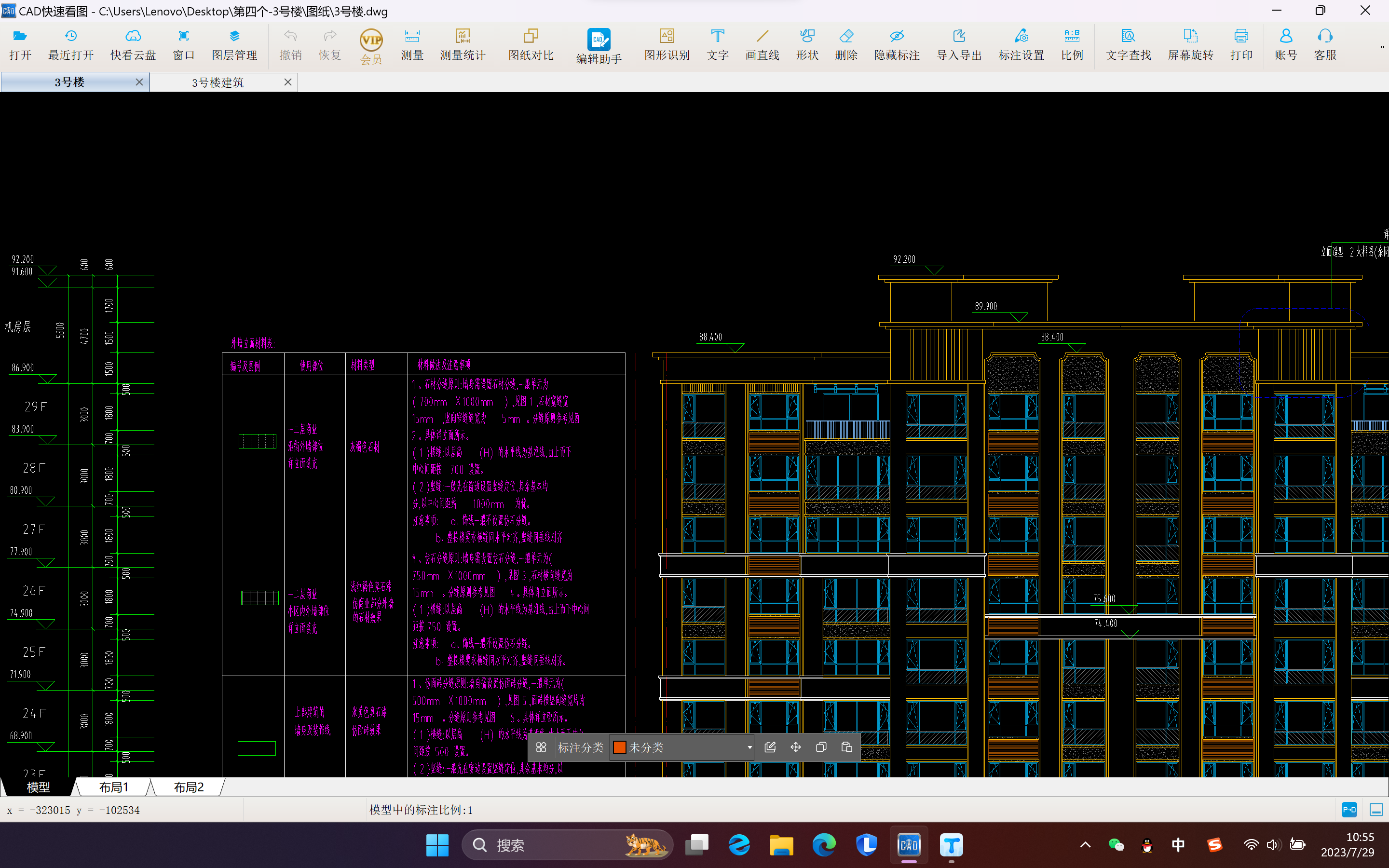The height and width of the screenshot is (868, 1389).
Task: Open the 账号 account menu
Action: [1286, 45]
